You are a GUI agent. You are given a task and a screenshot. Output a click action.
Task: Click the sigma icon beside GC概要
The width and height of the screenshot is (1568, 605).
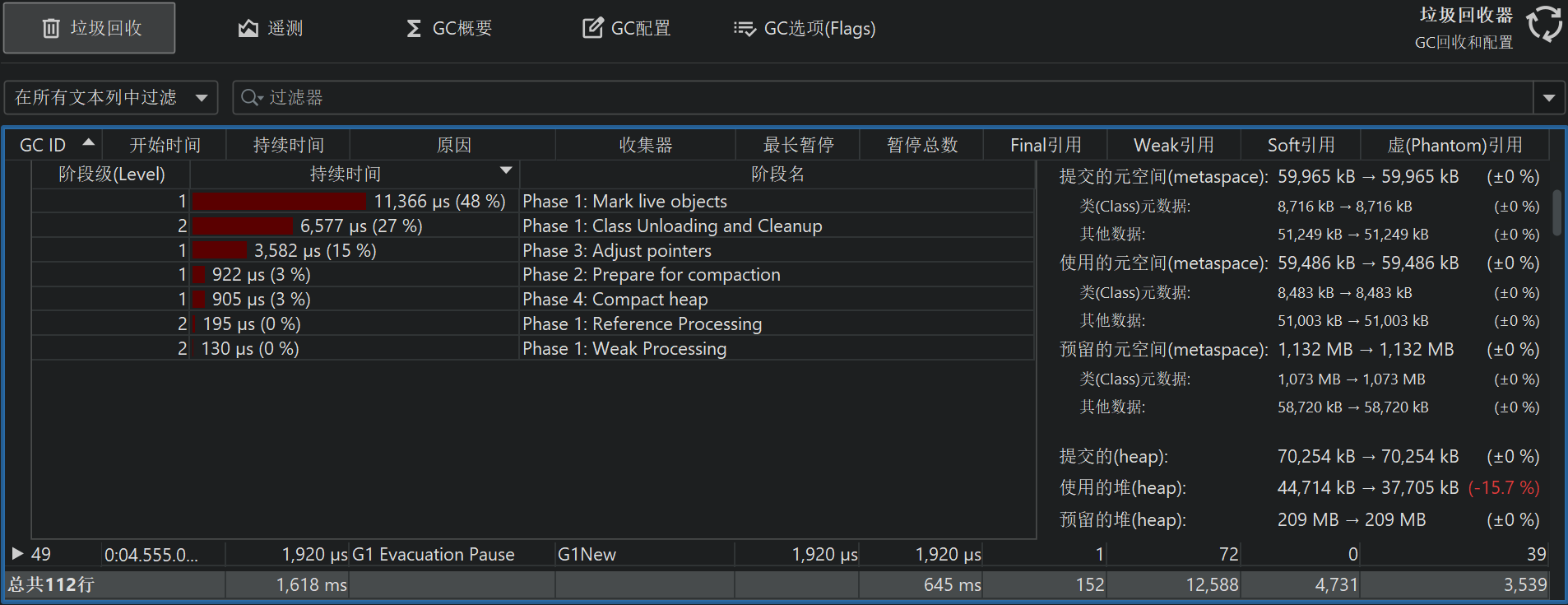414,29
